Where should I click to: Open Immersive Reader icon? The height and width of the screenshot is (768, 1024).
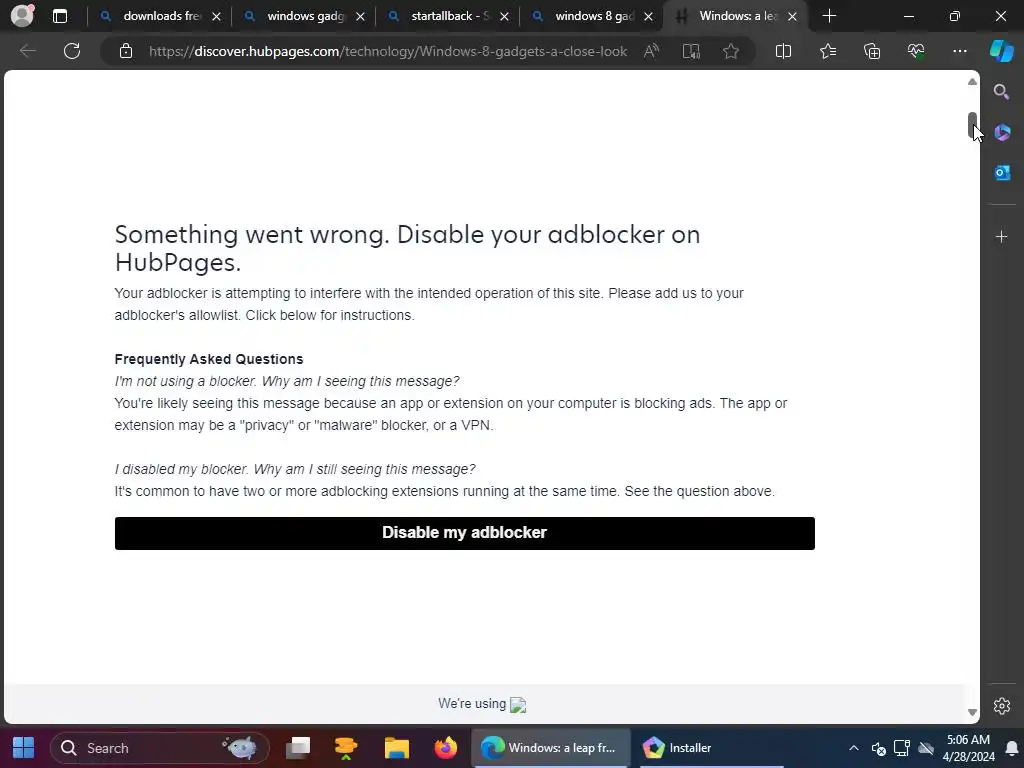pyautogui.click(x=691, y=51)
